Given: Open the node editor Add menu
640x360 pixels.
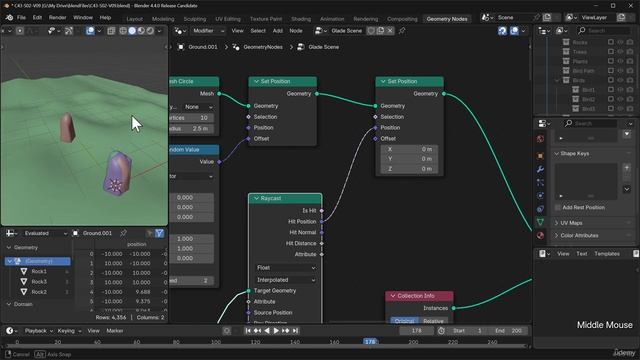Looking at the screenshot, I should coord(278,31).
